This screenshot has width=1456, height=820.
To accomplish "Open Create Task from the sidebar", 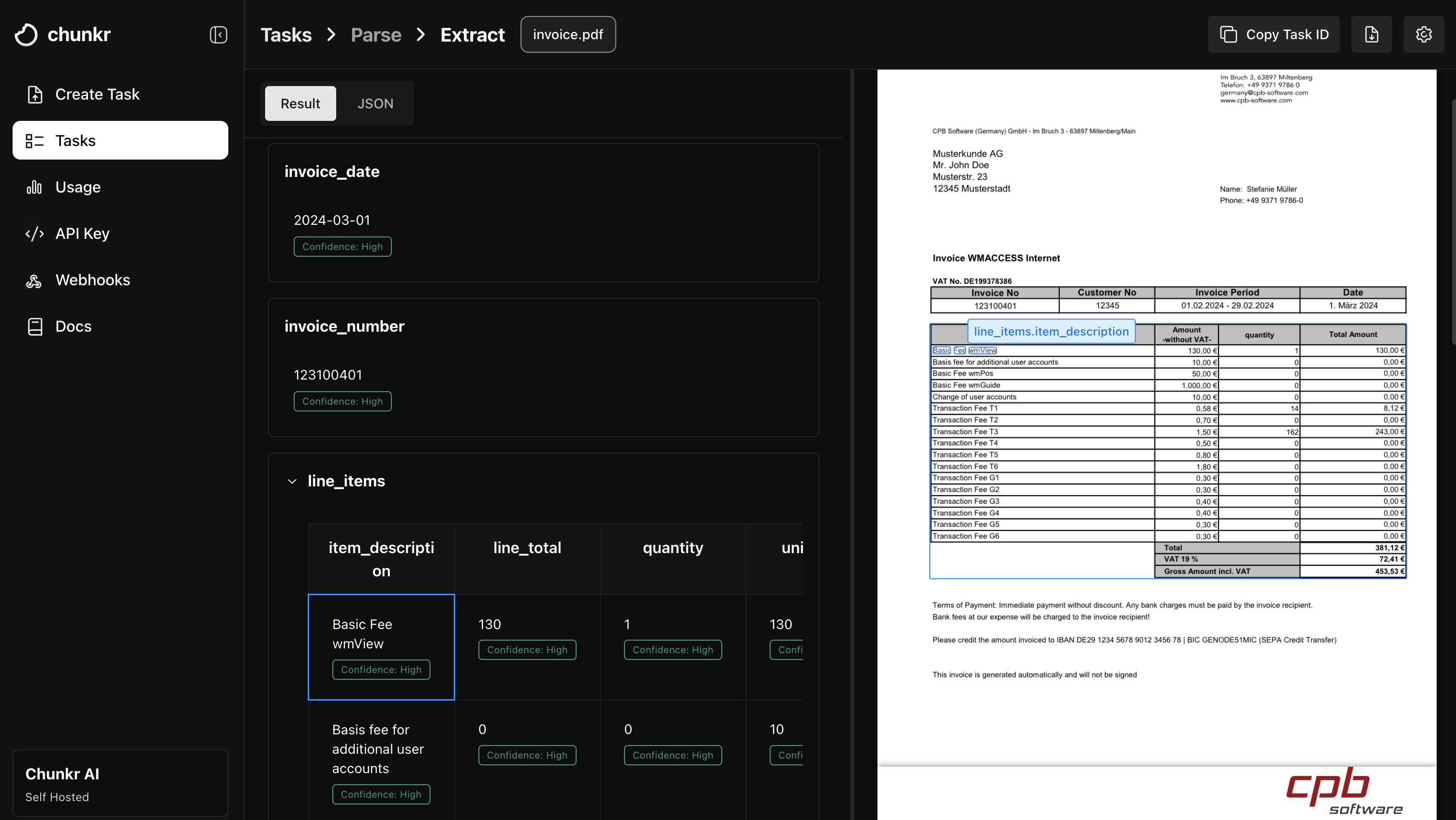I will tap(97, 94).
